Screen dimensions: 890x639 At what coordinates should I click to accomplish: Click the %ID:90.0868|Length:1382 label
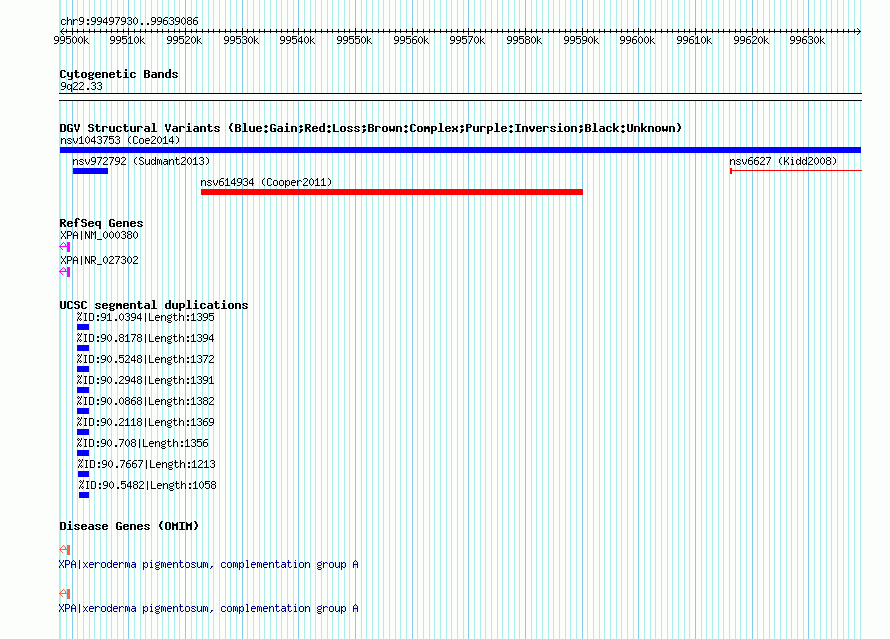(x=146, y=401)
